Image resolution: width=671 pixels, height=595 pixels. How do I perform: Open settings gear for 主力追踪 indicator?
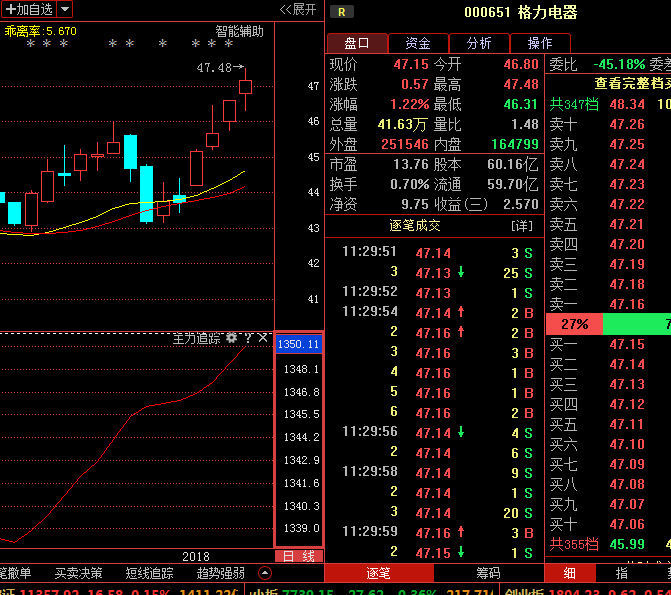tap(232, 339)
